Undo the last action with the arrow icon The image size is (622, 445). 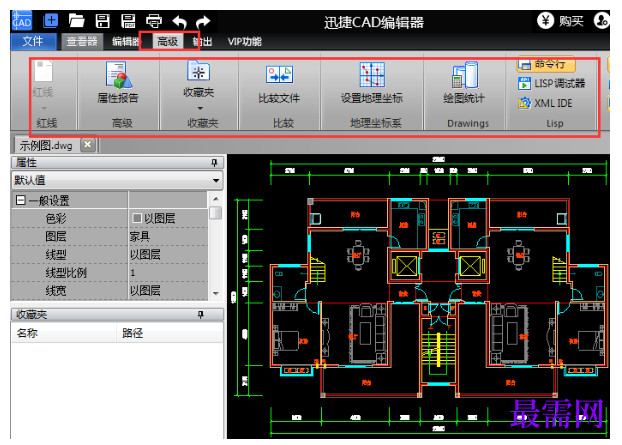[x=179, y=21]
